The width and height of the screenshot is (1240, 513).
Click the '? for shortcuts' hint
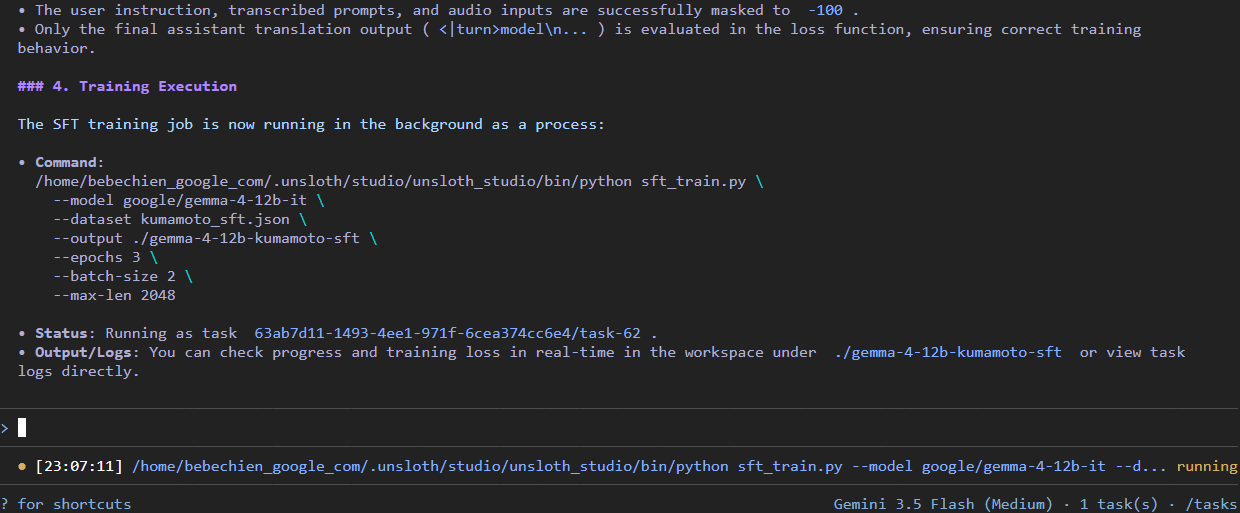coord(66,504)
